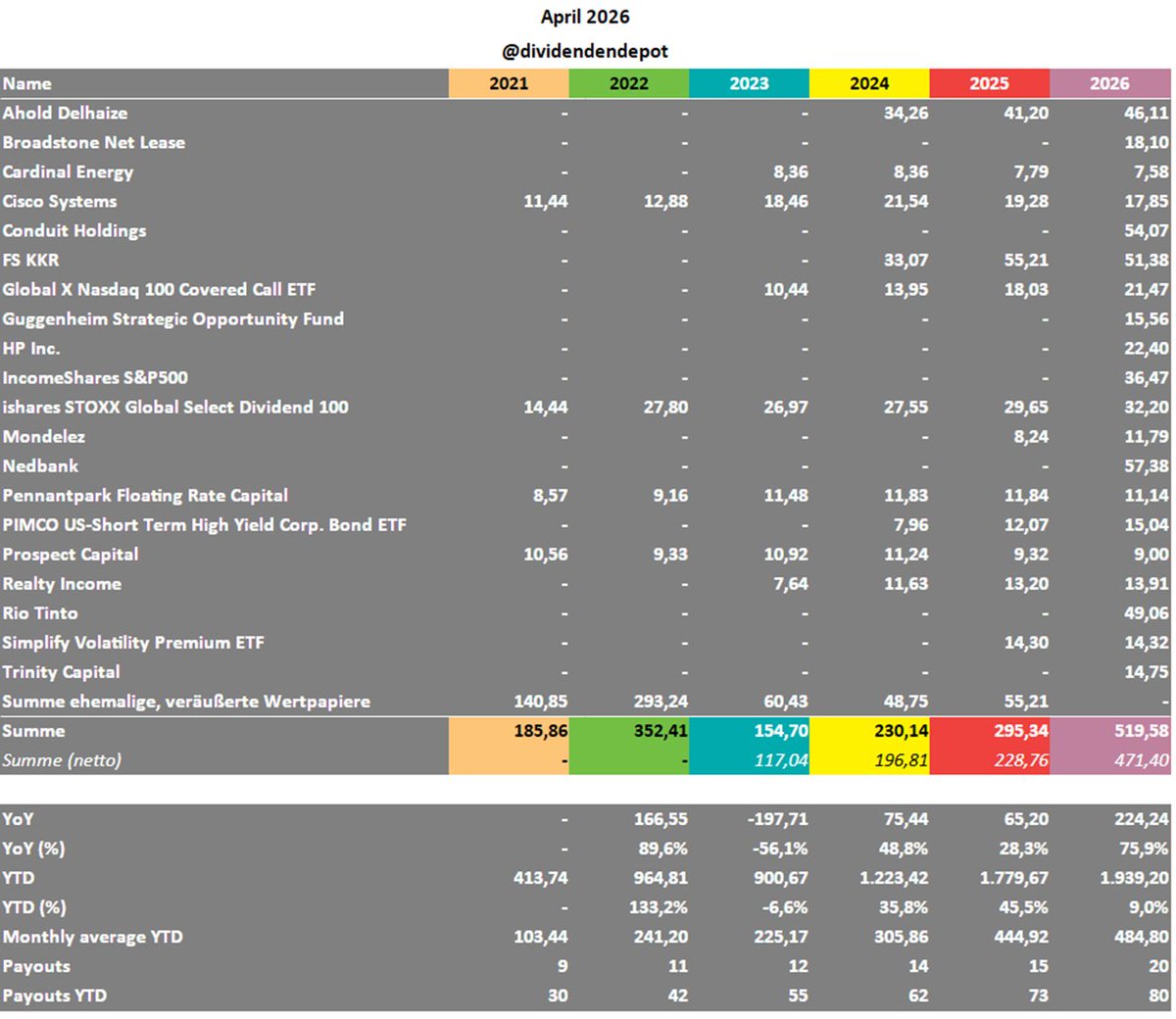Viewport: 1176px width, 1019px height.
Task: Click the YoY 2023 value -197,71
Action: [x=776, y=818]
